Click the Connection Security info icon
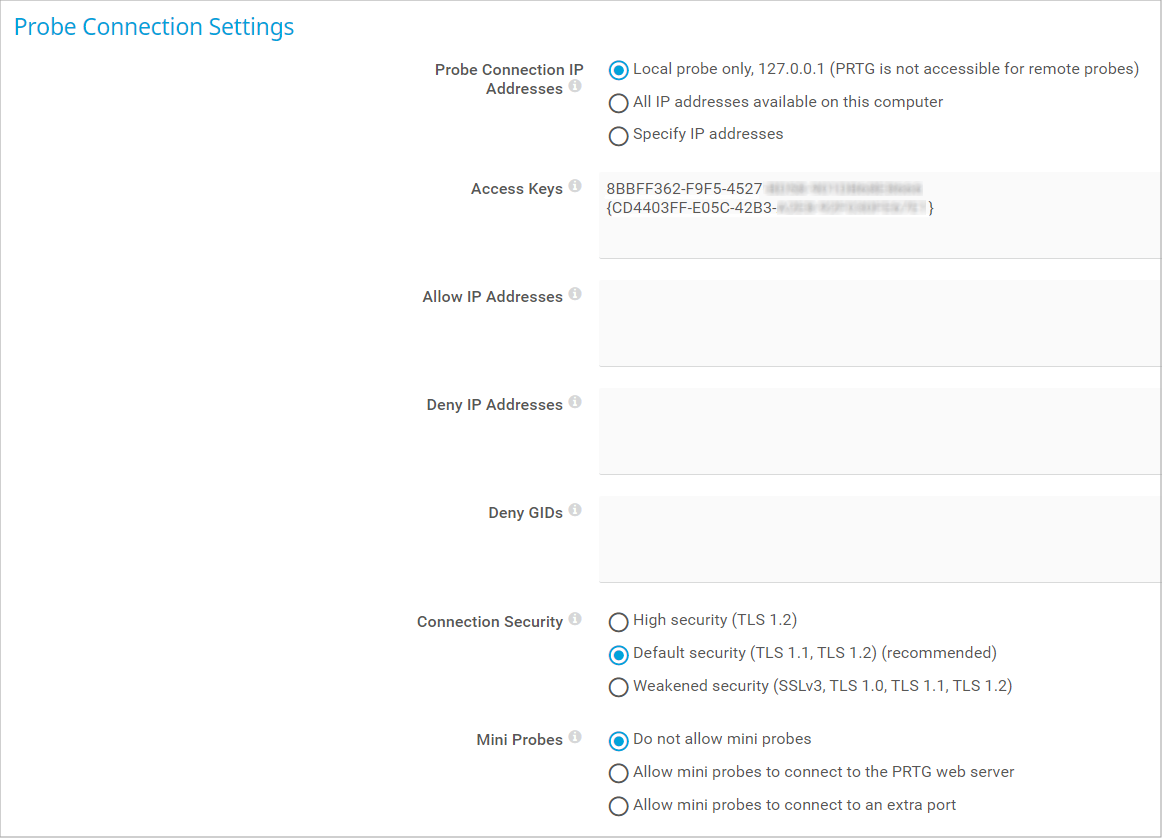Image resolution: width=1162 pixels, height=838 pixels. click(575, 620)
